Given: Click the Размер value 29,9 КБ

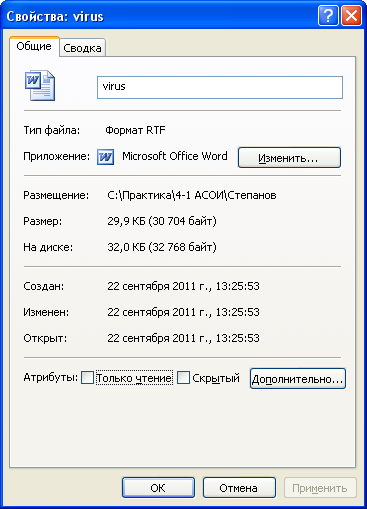Looking at the screenshot, I should coord(162,221).
